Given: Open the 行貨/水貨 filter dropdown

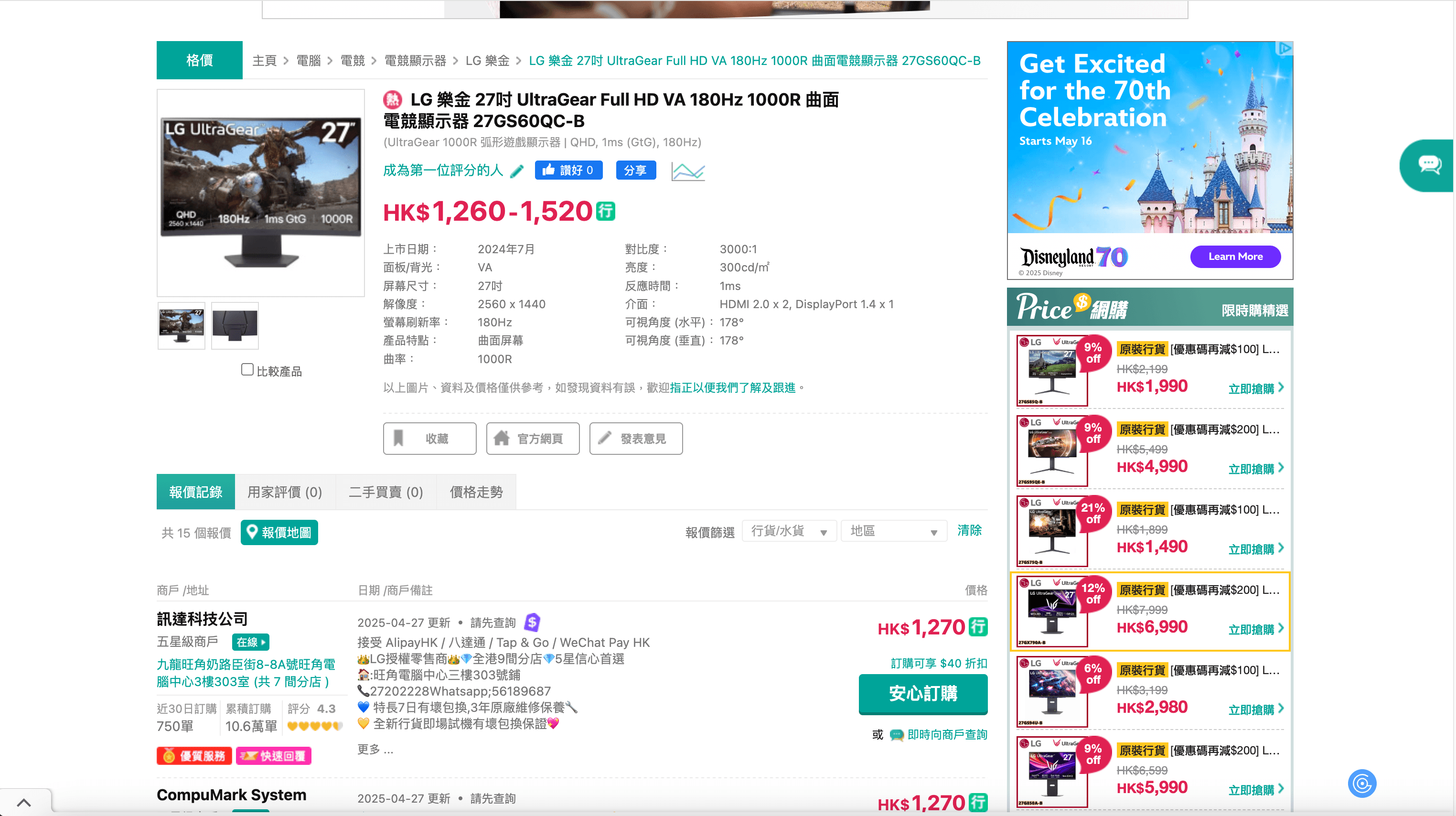Looking at the screenshot, I should coord(789,531).
